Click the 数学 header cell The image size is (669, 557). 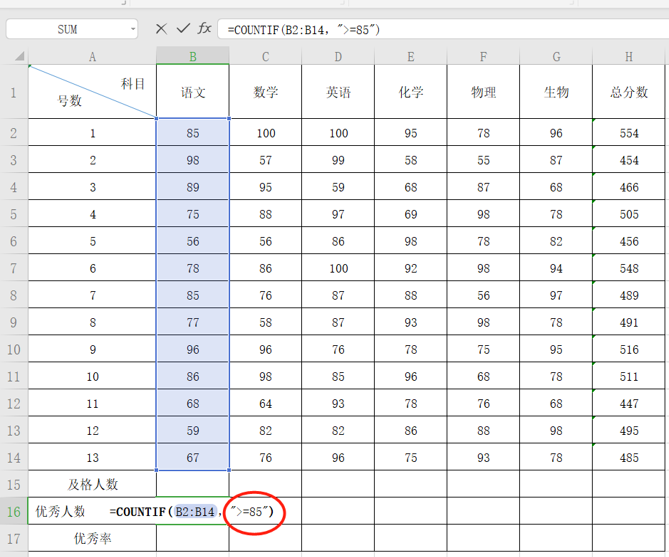coord(265,92)
